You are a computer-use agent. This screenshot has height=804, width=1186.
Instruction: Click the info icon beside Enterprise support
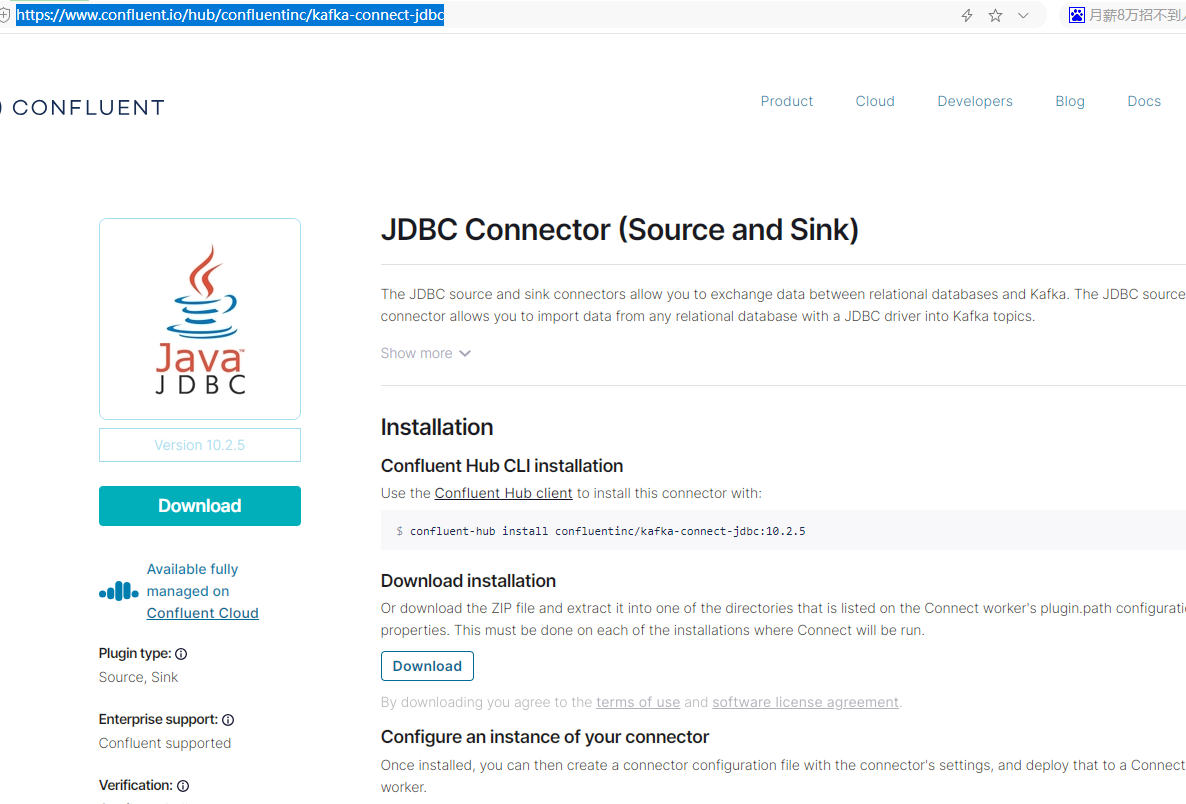[228, 720]
